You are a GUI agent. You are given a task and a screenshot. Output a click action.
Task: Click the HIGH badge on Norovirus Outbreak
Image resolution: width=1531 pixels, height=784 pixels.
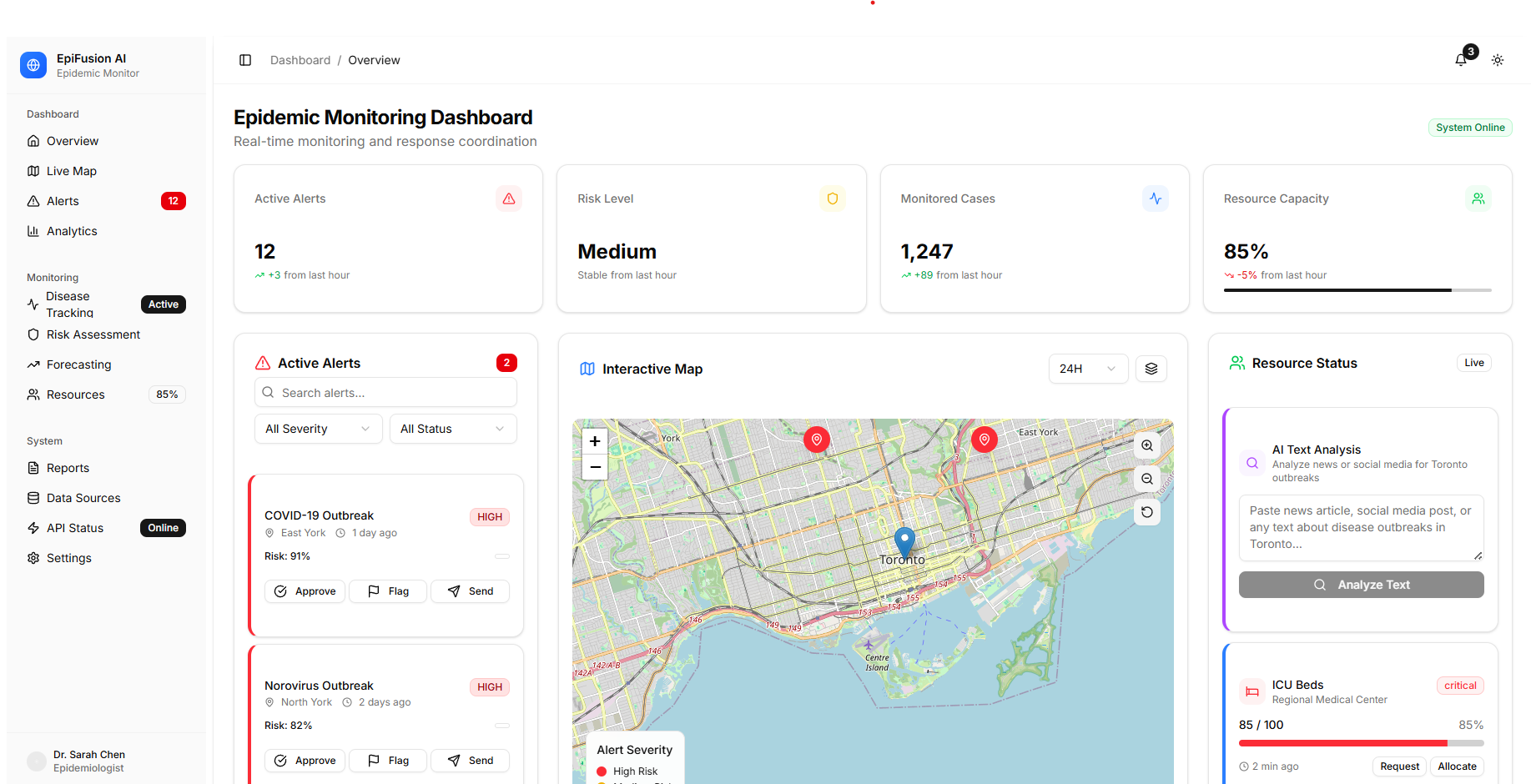click(x=490, y=687)
